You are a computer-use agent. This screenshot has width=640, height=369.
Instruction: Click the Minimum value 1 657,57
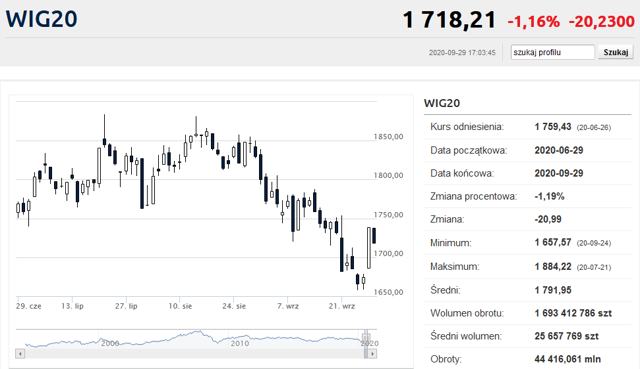tap(553, 242)
